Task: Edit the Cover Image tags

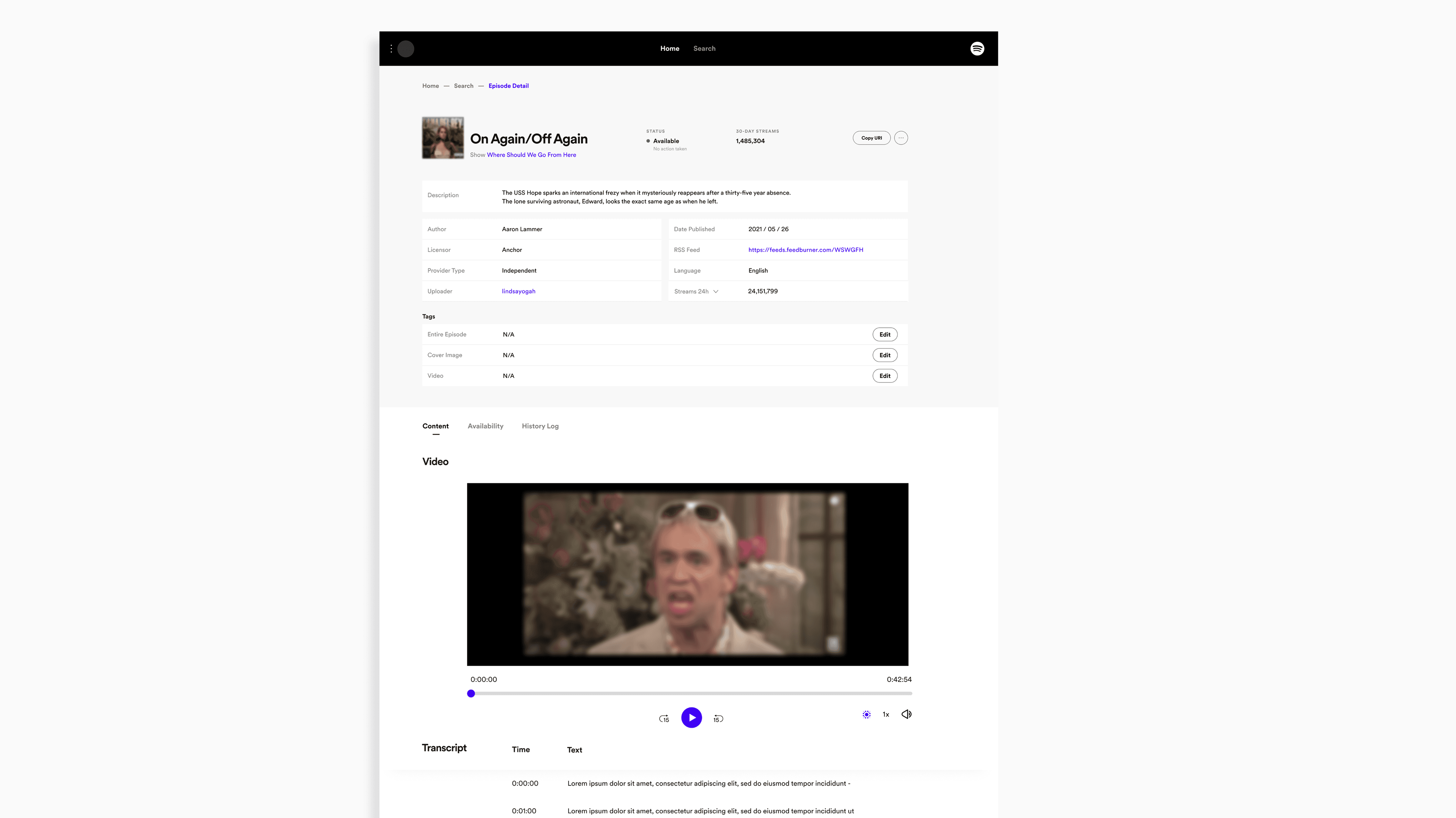Action: pyautogui.click(x=885, y=355)
